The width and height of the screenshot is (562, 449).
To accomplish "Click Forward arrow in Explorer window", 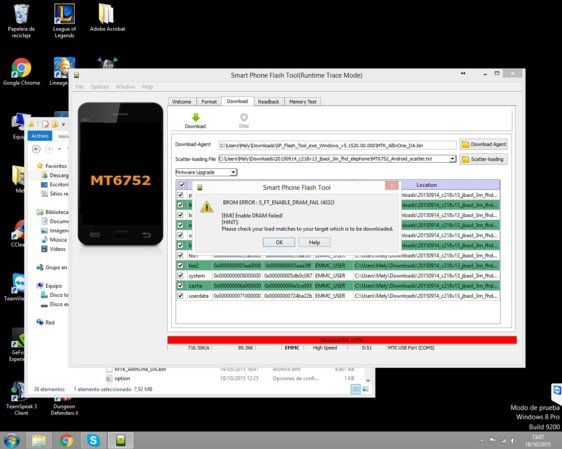I will [49, 149].
